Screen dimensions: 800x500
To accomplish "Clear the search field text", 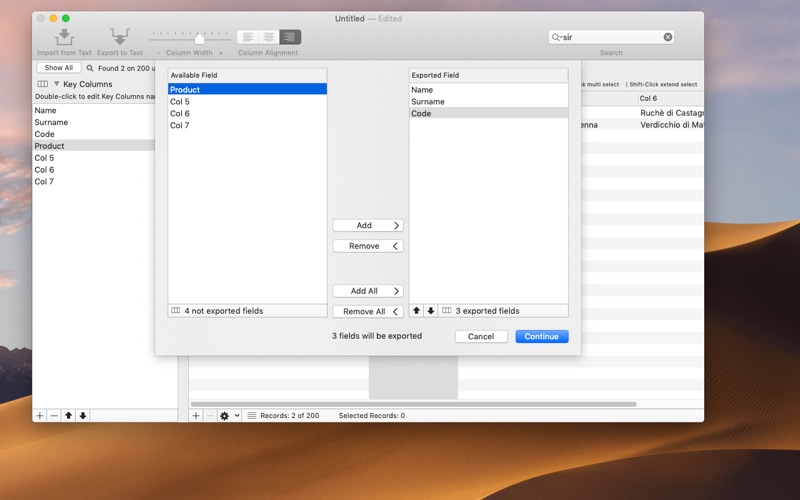I will pyautogui.click(x=668, y=37).
